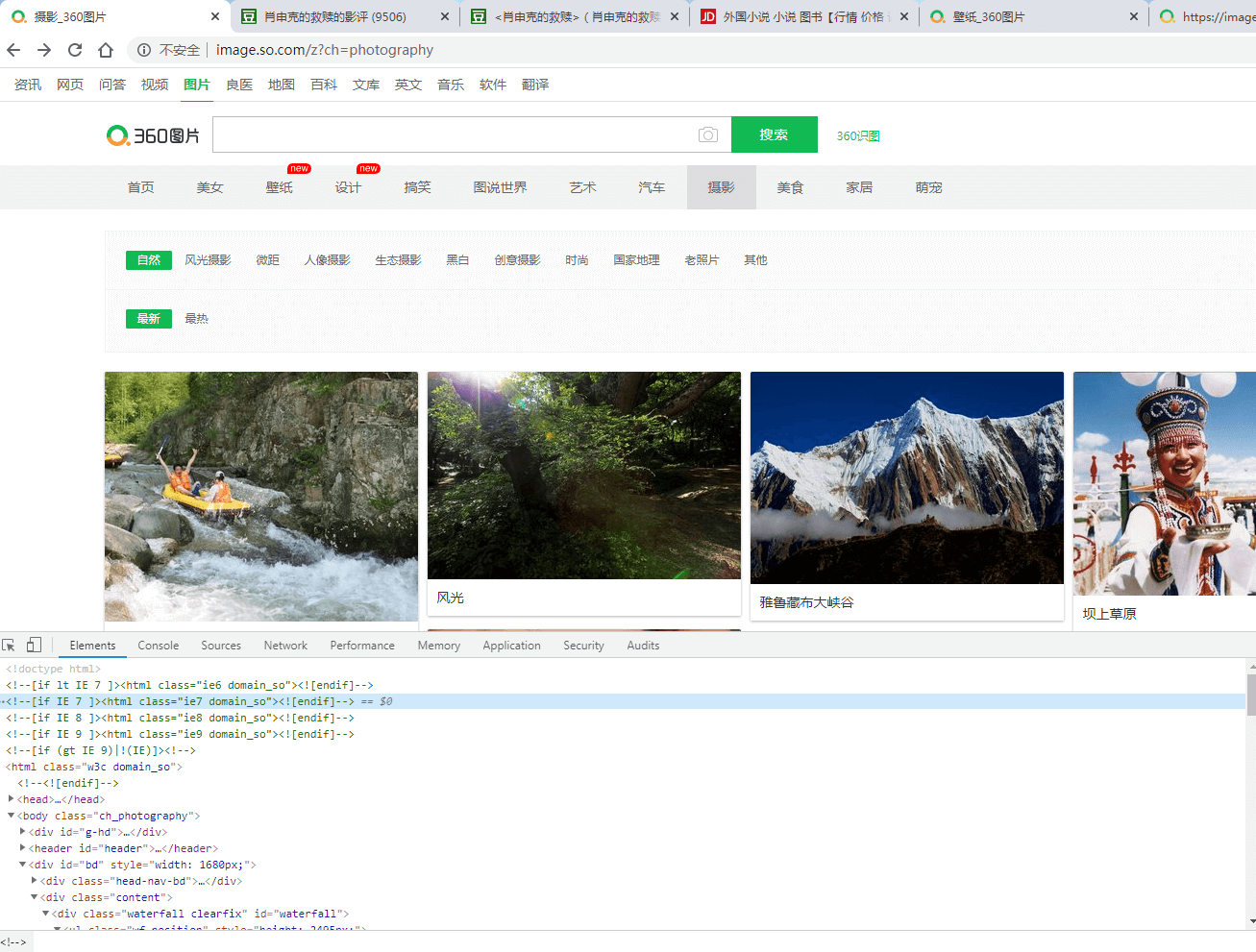Collapse the div id bd node
This screenshot has height=952, width=1256.
(23, 865)
